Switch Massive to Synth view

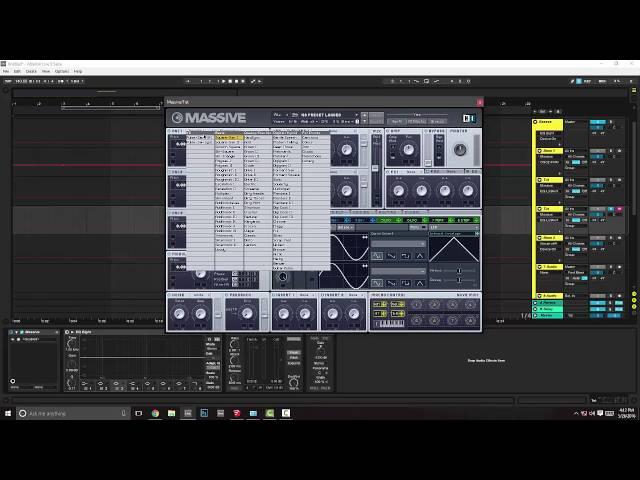(x=397, y=122)
